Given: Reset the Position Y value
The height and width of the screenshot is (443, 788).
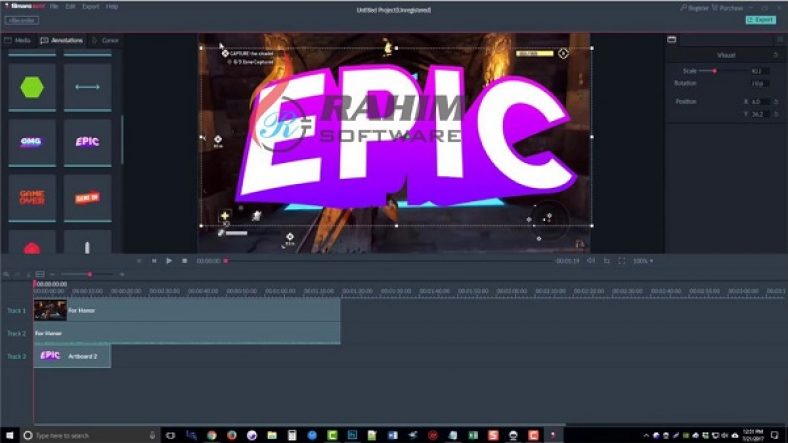Looking at the screenshot, I should [x=776, y=114].
